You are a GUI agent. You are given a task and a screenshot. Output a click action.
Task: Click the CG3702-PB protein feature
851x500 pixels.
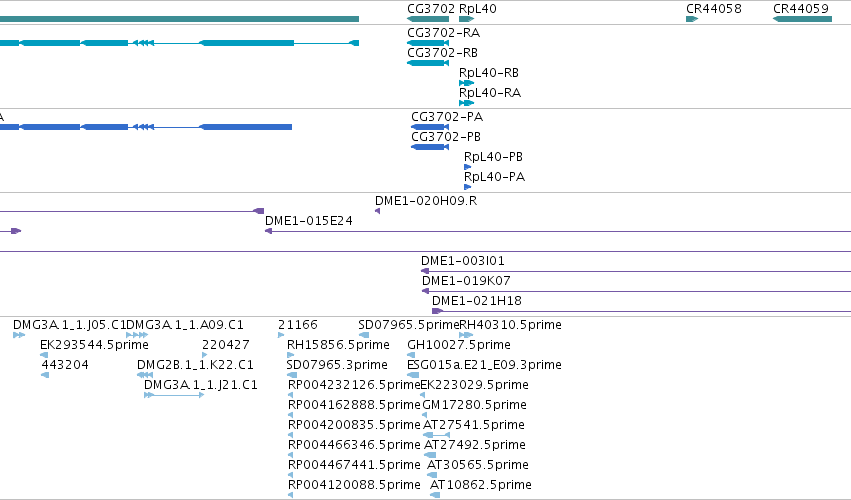(x=430, y=147)
